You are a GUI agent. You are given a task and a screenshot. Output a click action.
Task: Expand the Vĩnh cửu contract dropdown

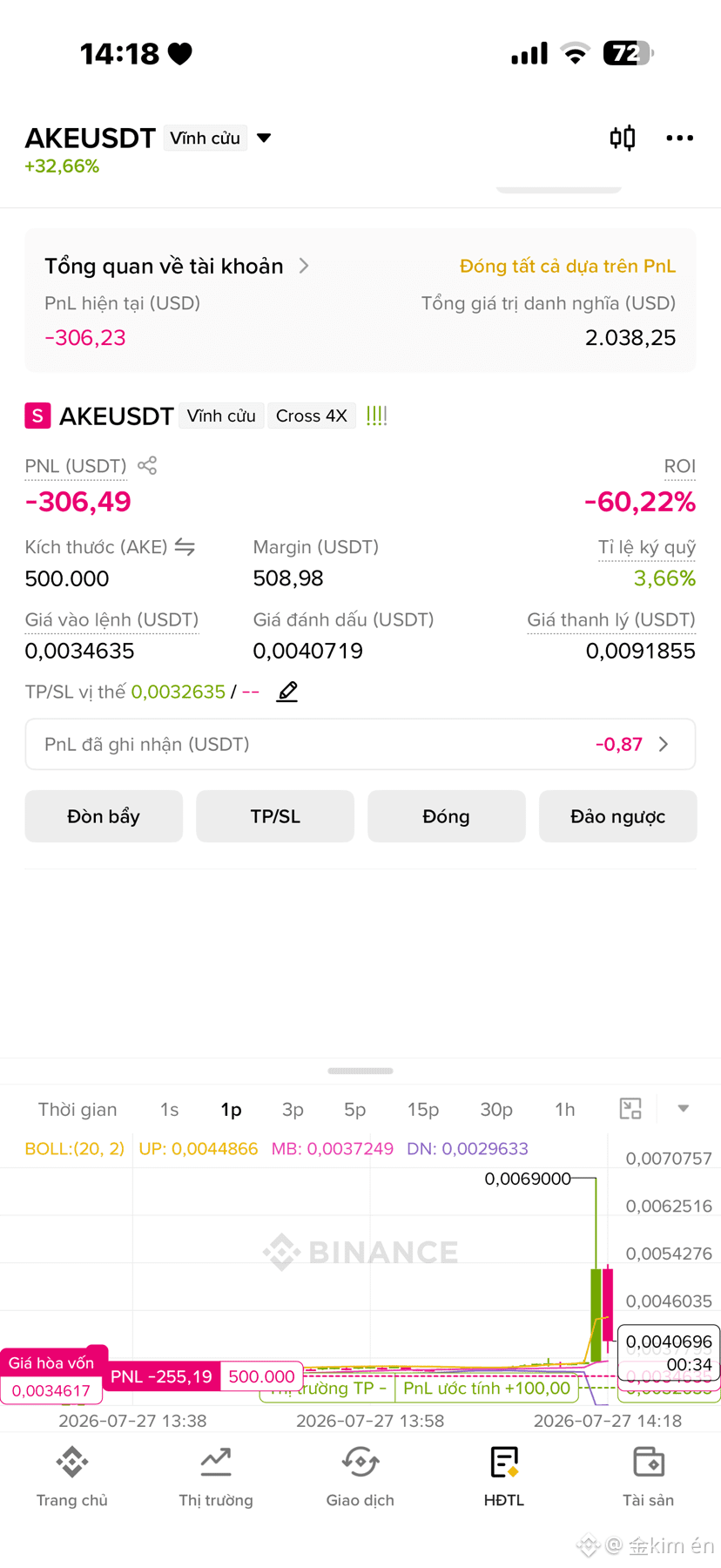coord(264,138)
